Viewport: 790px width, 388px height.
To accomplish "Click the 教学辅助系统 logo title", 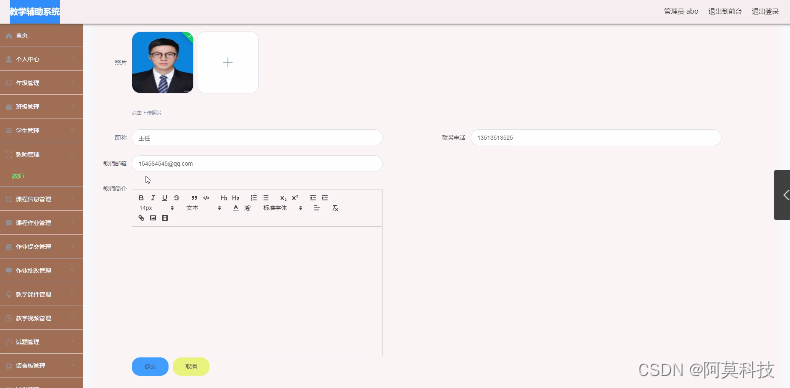I will (x=35, y=12).
